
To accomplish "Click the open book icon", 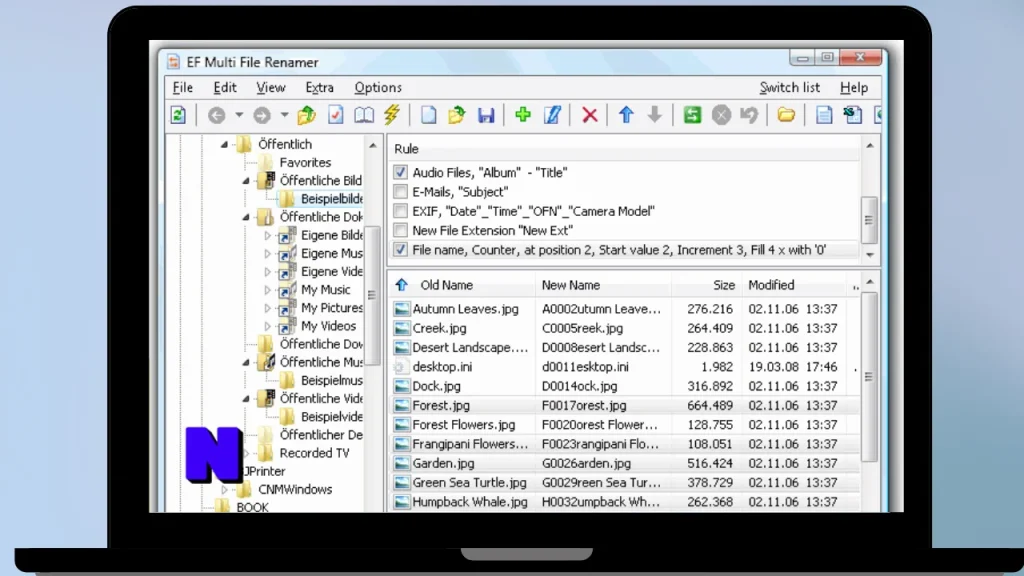I will tap(364, 115).
